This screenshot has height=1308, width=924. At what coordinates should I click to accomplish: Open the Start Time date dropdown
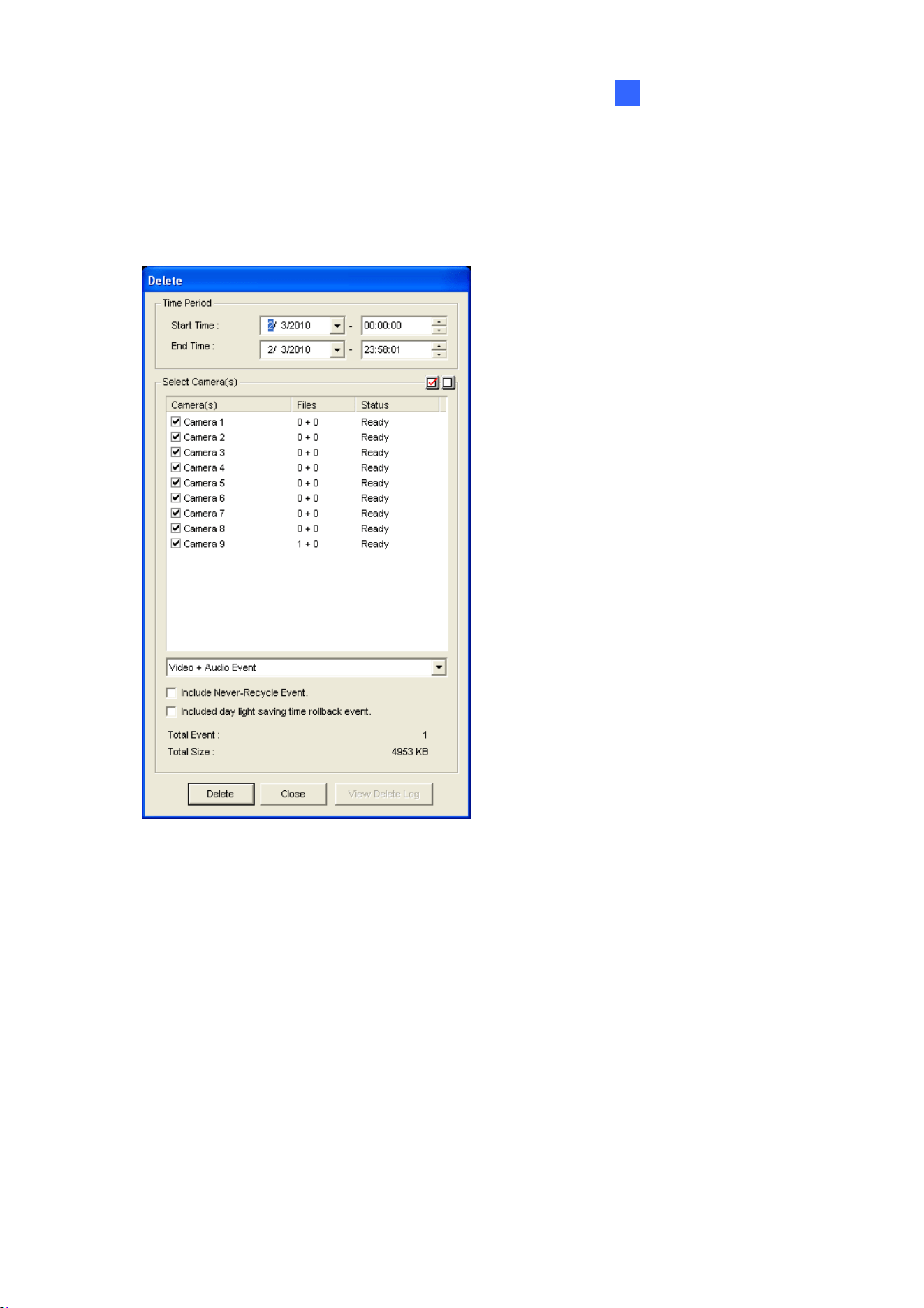(x=337, y=326)
